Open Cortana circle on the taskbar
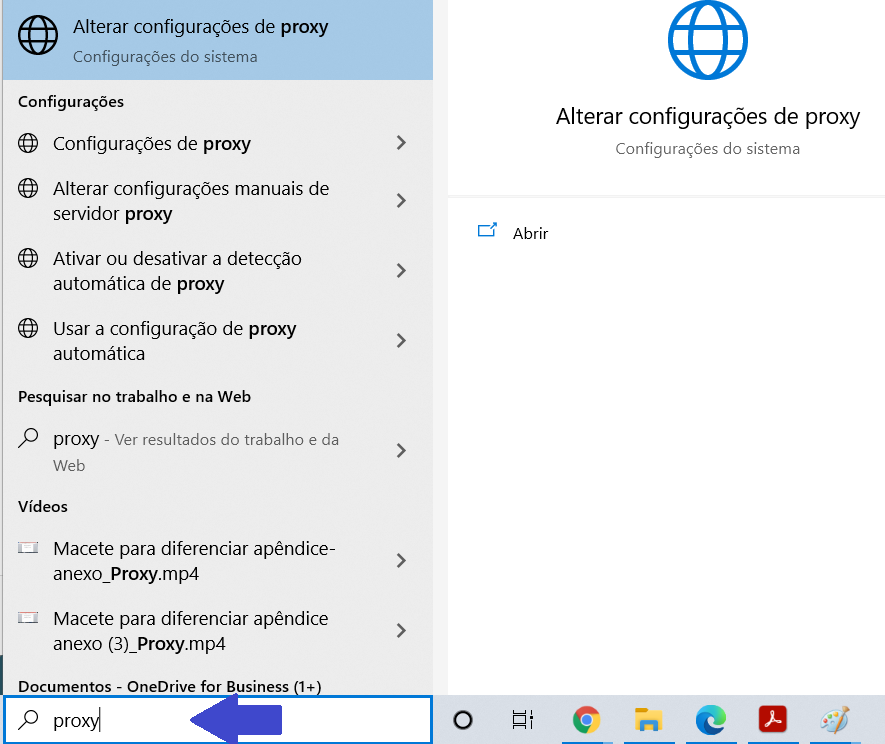Image resolution: width=885 pixels, height=744 pixels. click(463, 720)
